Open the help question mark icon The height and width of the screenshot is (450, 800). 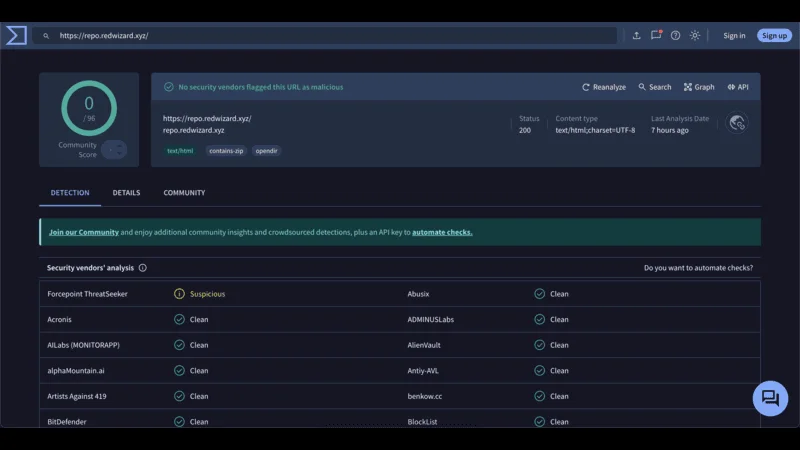(675, 35)
